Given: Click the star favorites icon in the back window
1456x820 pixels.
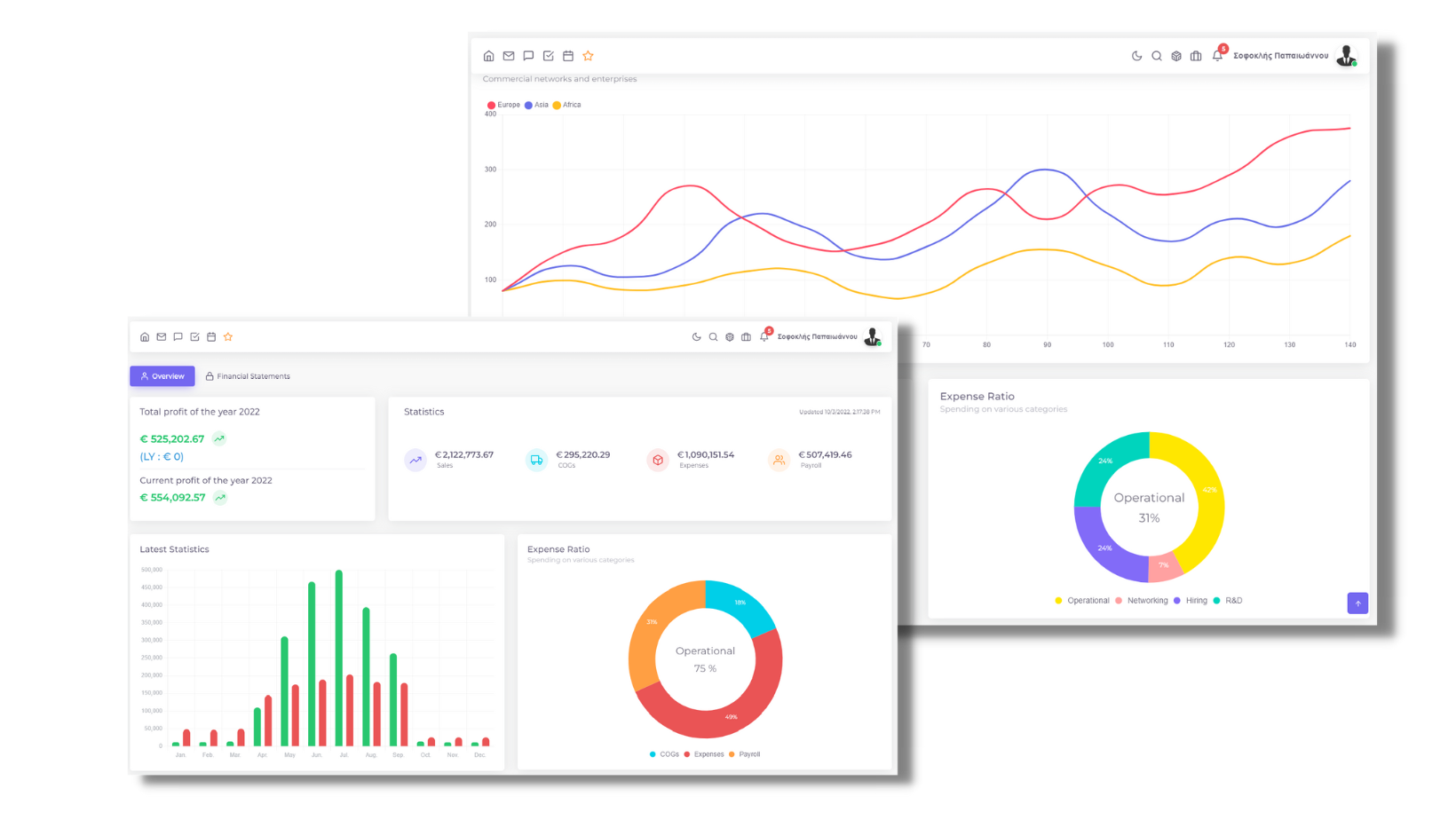Looking at the screenshot, I should coord(588,56).
